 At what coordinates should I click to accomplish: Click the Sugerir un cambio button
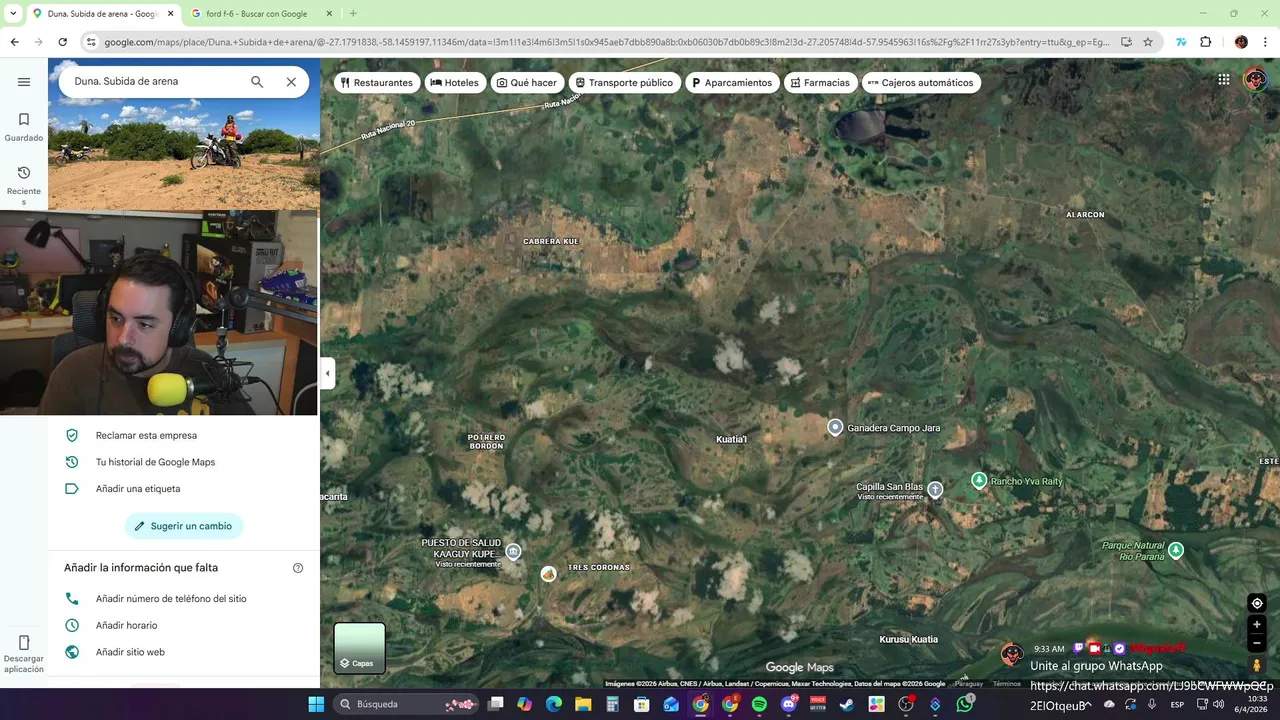tap(184, 526)
